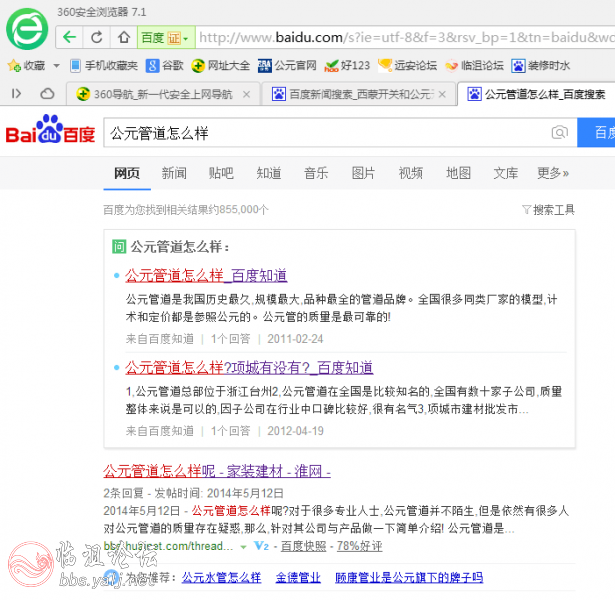Click the cloud icon in tab bar
This screenshot has height=600, width=615.
point(47,94)
